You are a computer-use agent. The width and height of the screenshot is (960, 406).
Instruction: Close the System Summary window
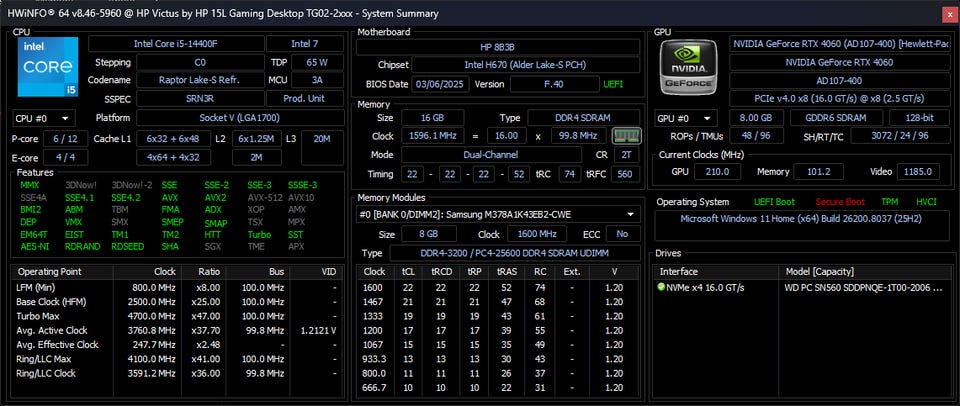(x=947, y=13)
